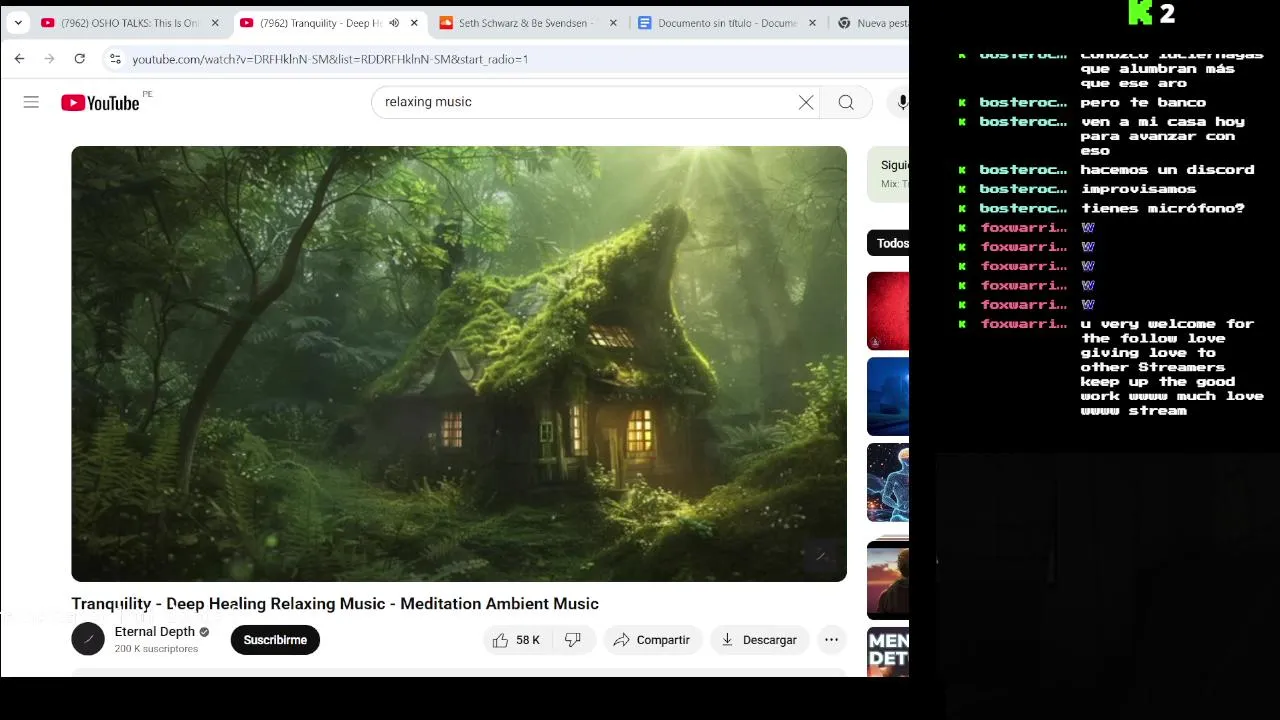This screenshot has width=1280, height=720.
Task: Start voice search with microphone
Action: [902, 102]
